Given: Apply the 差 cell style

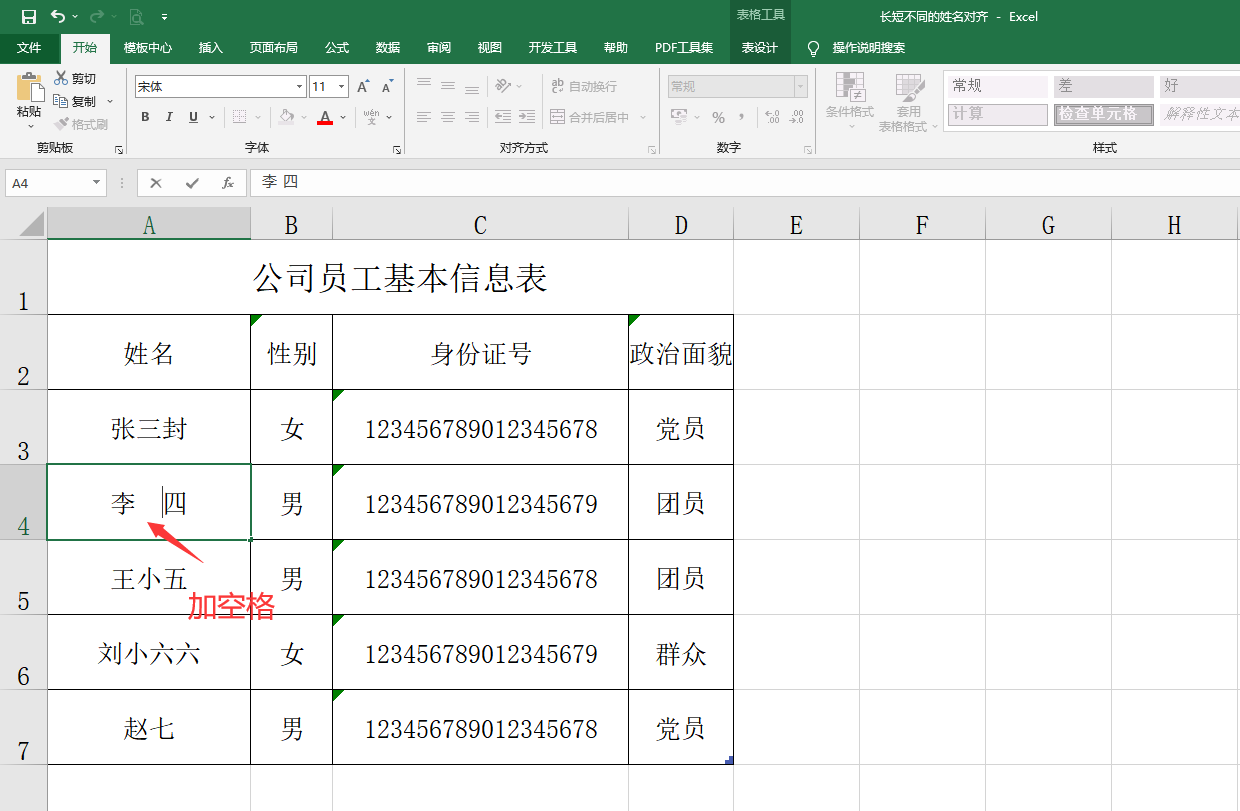Looking at the screenshot, I should (x=1103, y=86).
